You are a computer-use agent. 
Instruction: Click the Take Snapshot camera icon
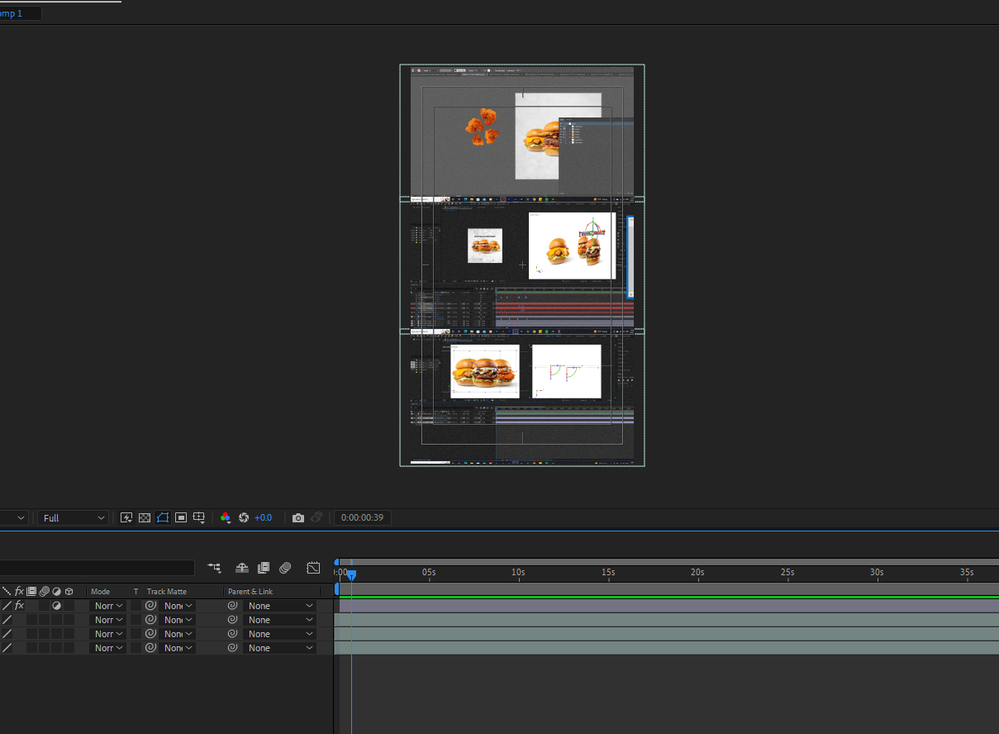298,517
